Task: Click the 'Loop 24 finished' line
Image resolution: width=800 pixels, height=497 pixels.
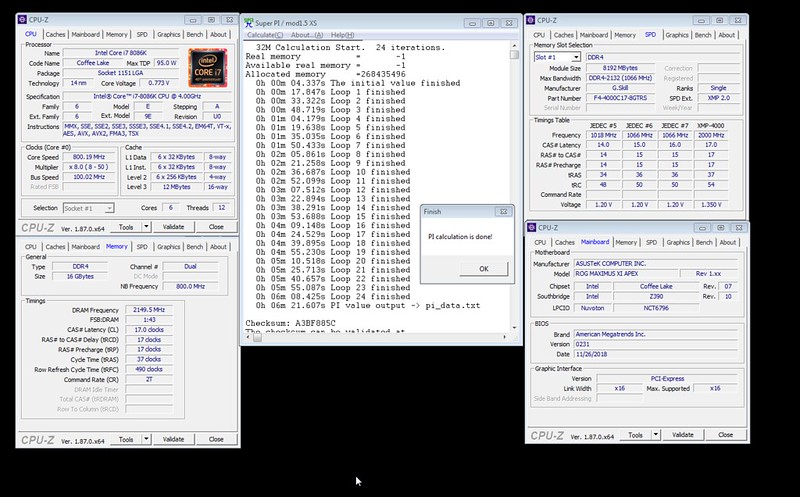Action: pyautogui.click(x=333, y=296)
